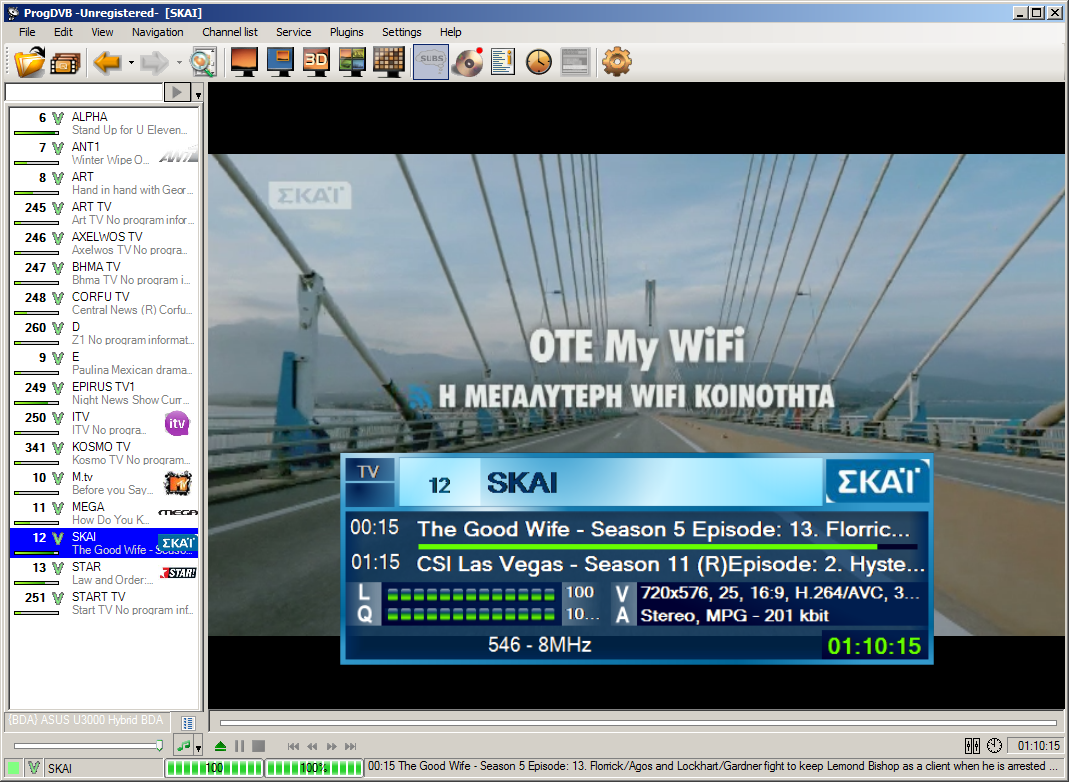This screenshot has width=1069, height=782.
Task: Click the film strip media icon
Action: pos(65,63)
